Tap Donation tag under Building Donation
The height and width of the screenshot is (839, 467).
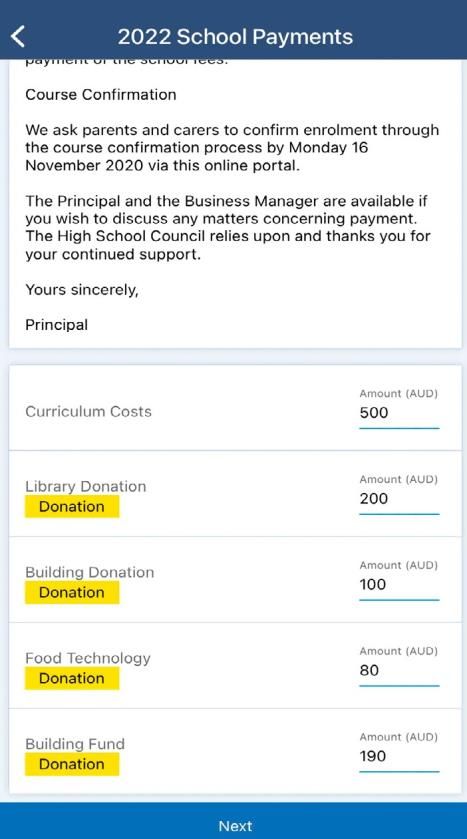72,592
